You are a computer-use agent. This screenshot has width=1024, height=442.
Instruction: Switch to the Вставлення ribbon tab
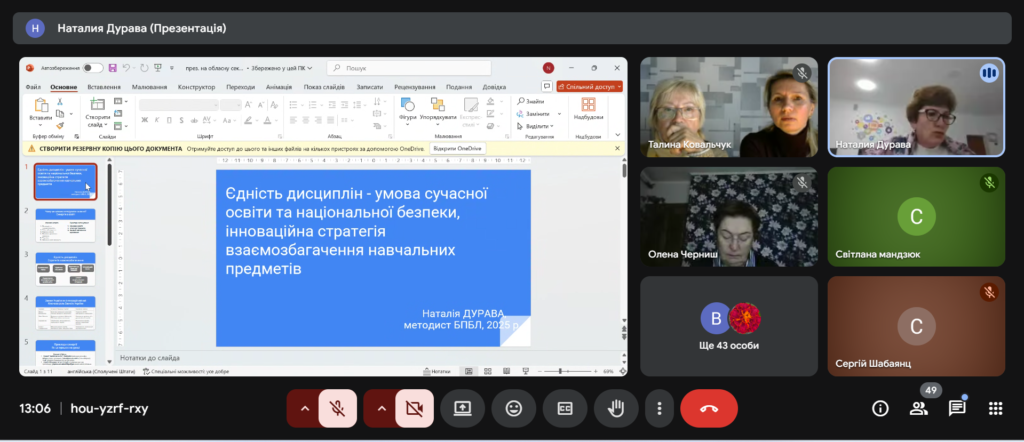pyautogui.click(x=104, y=87)
